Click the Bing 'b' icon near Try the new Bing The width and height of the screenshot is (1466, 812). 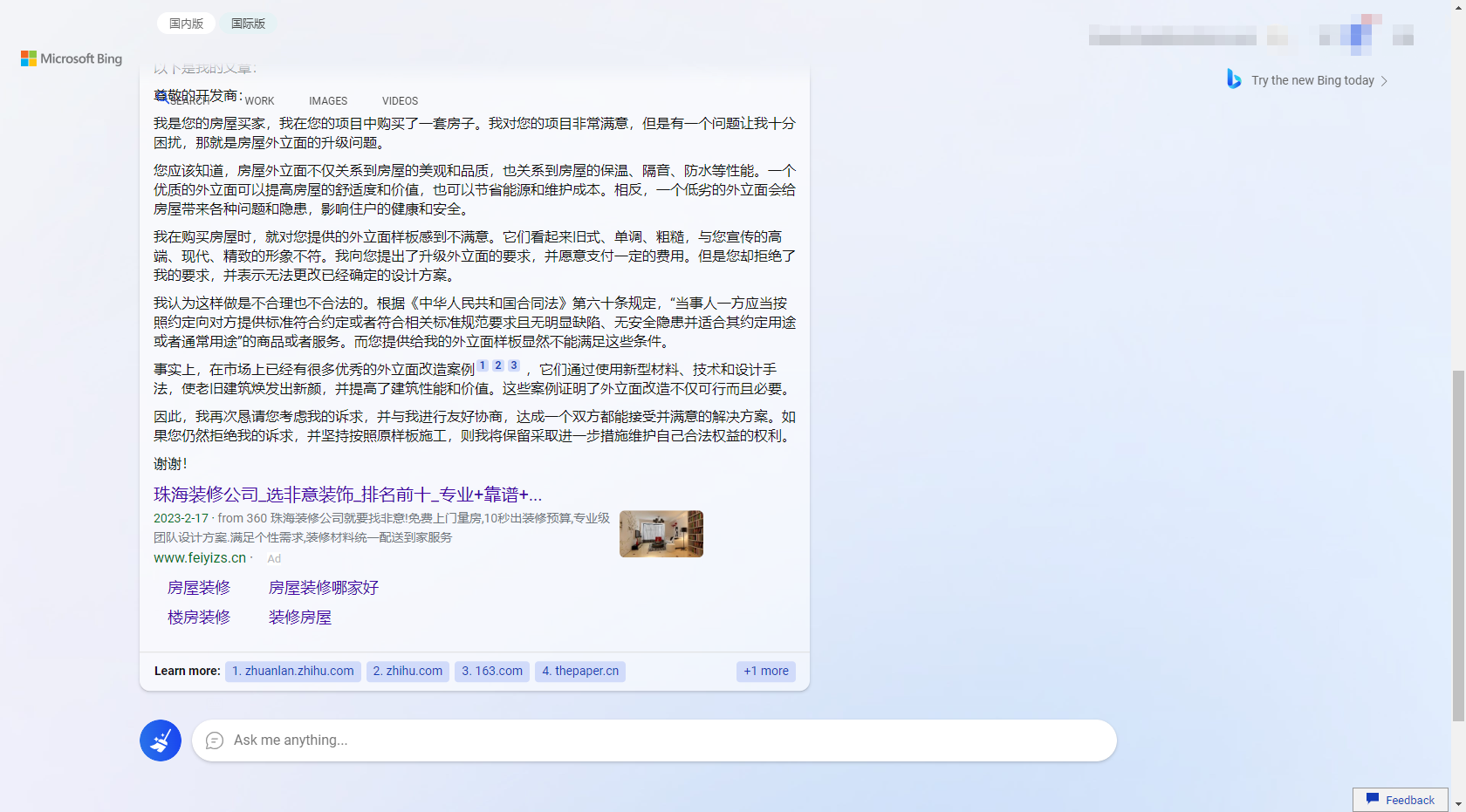coord(1234,79)
